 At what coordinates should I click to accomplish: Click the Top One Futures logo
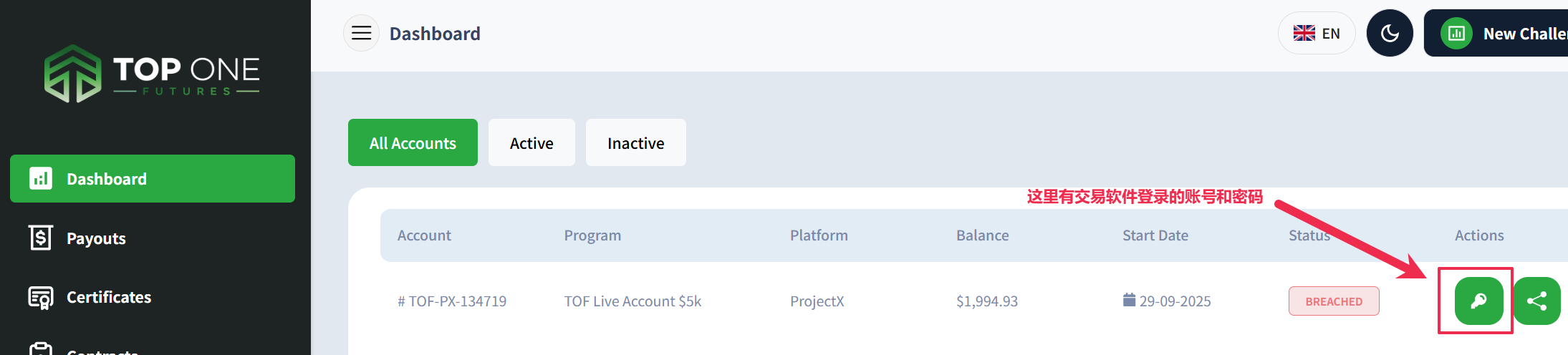coord(152,74)
